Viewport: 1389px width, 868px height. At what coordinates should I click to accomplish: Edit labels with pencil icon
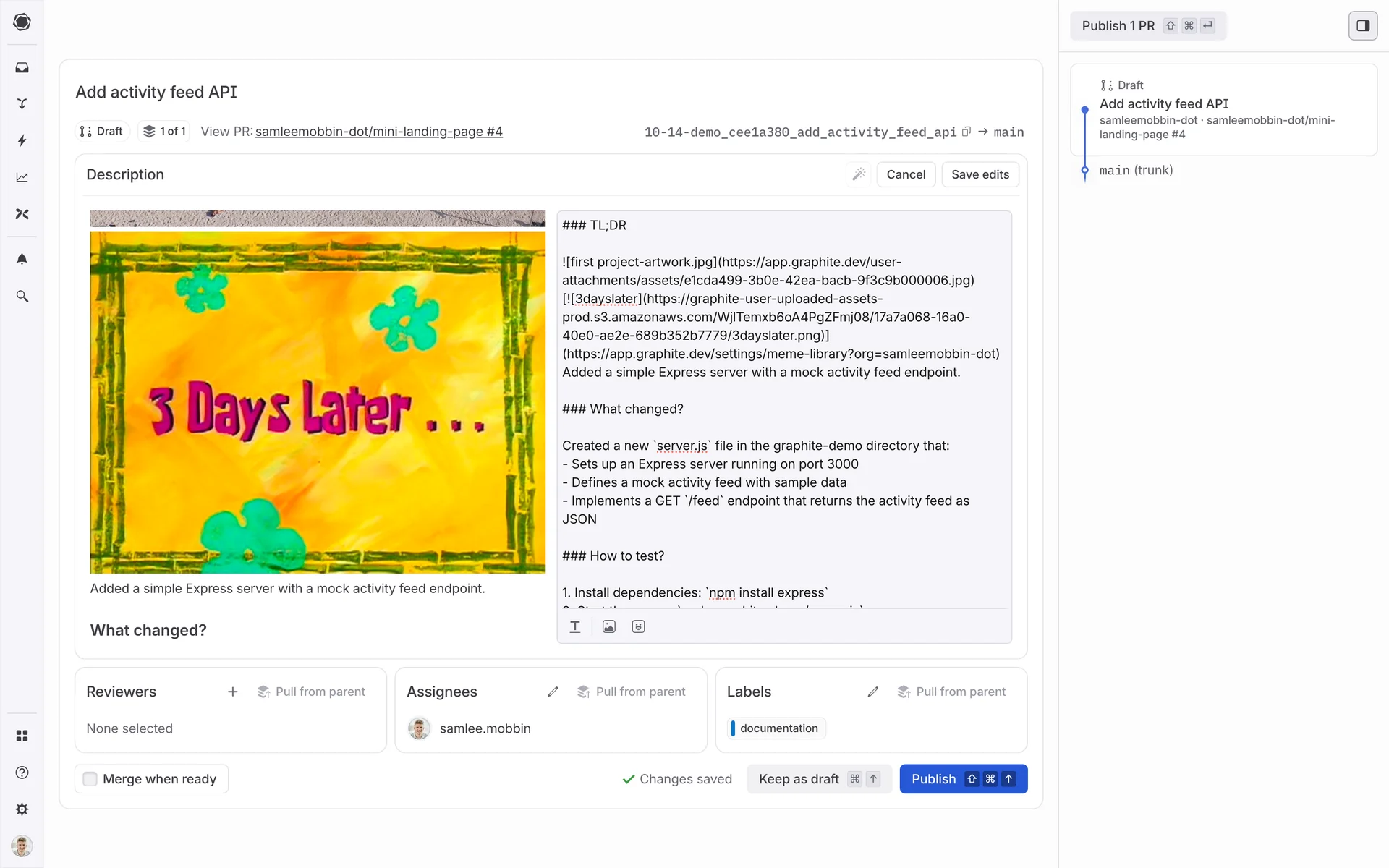point(873,692)
